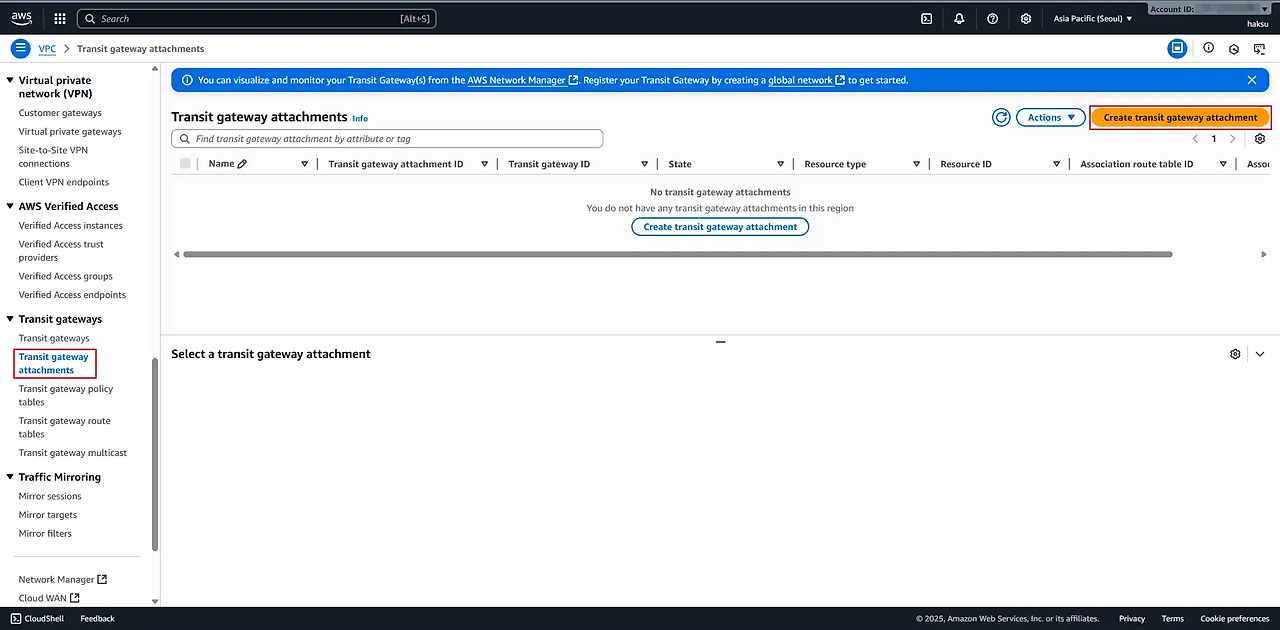Open the CloudShell icon in top navigation bar
Viewport: 1280px width, 630px height.
(x=927, y=18)
